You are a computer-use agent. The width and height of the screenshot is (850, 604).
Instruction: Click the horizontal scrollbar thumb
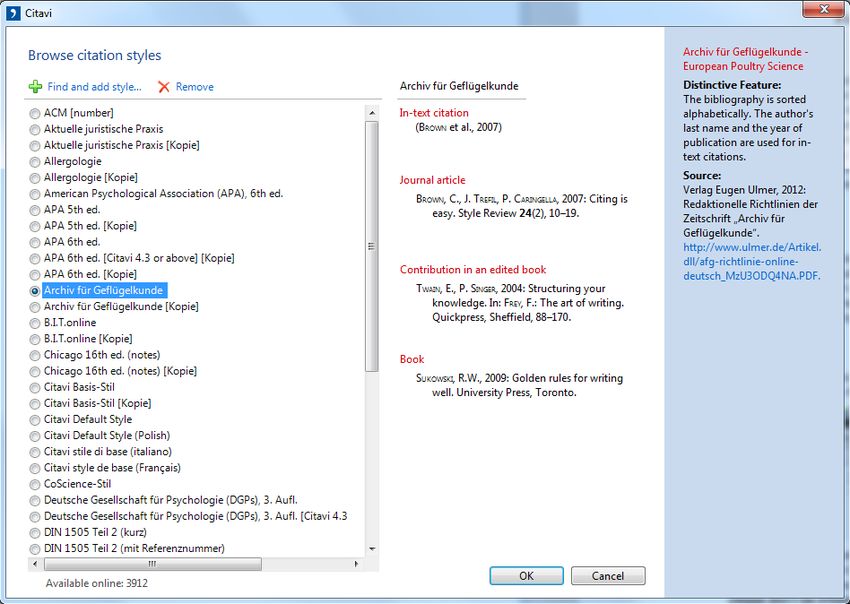click(152, 564)
